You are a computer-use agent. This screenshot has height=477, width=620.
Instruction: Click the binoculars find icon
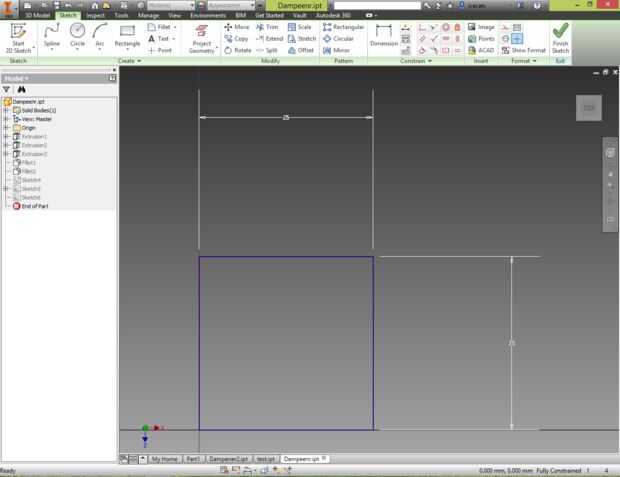(x=21, y=89)
